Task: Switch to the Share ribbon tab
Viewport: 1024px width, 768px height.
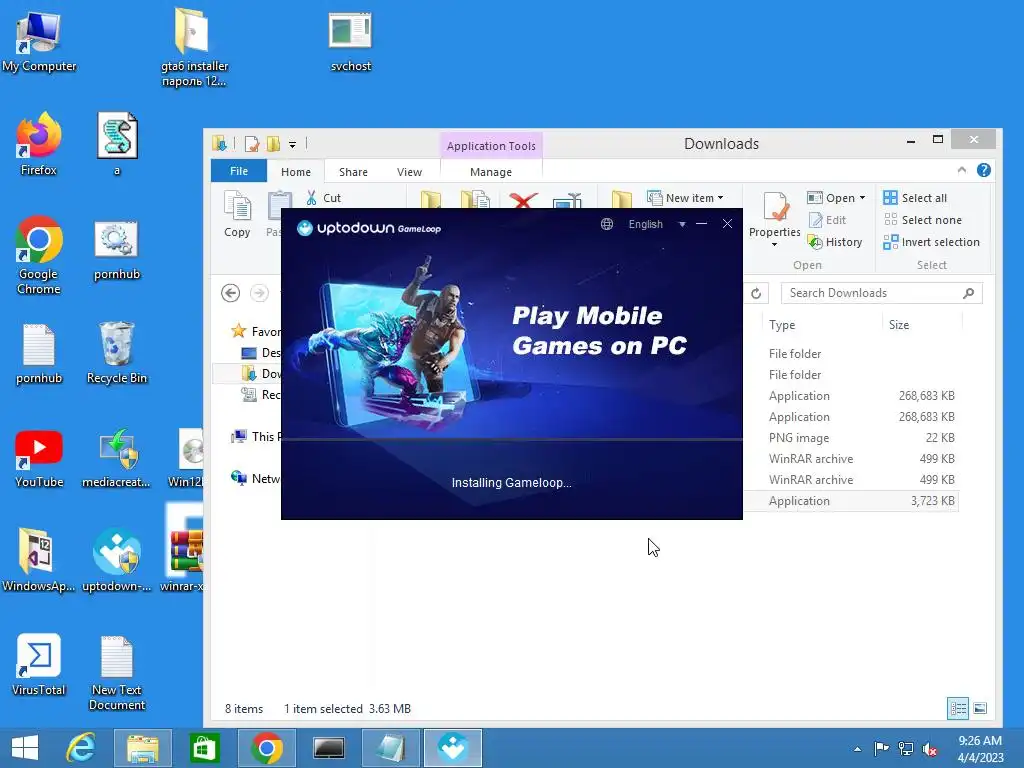Action: pyautogui.click(x=353, y=172)
